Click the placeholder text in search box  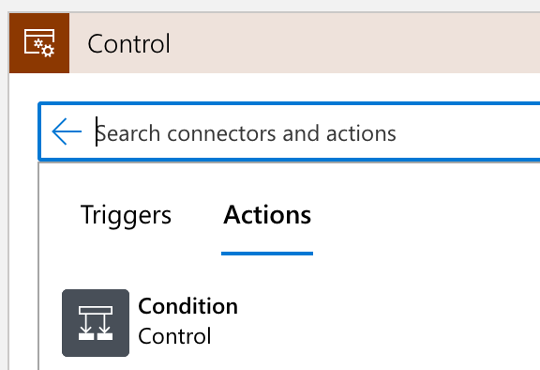[x=247, y=134]
